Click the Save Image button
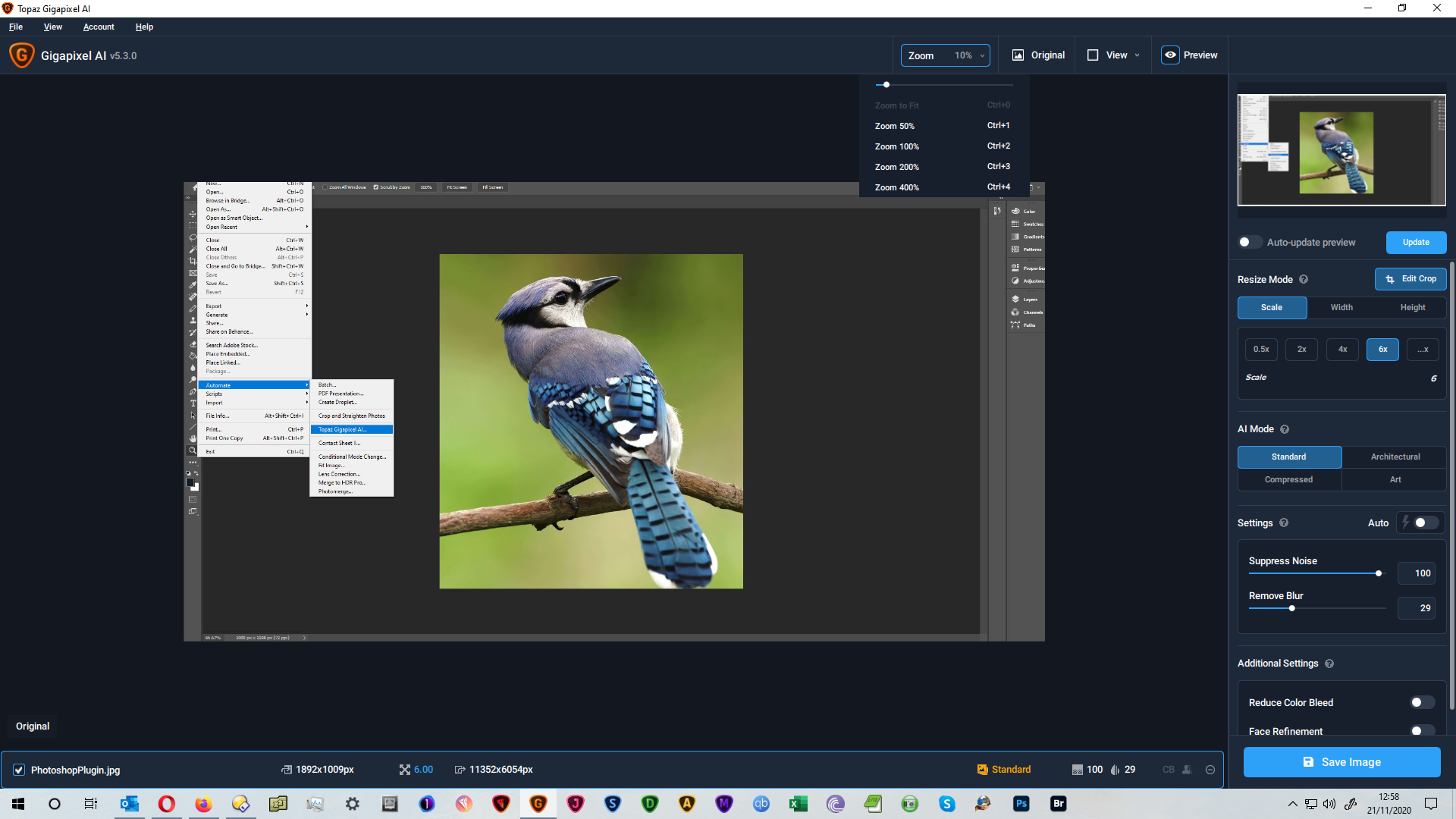This screenshot has width=1456, height=819. point(1341,762)
